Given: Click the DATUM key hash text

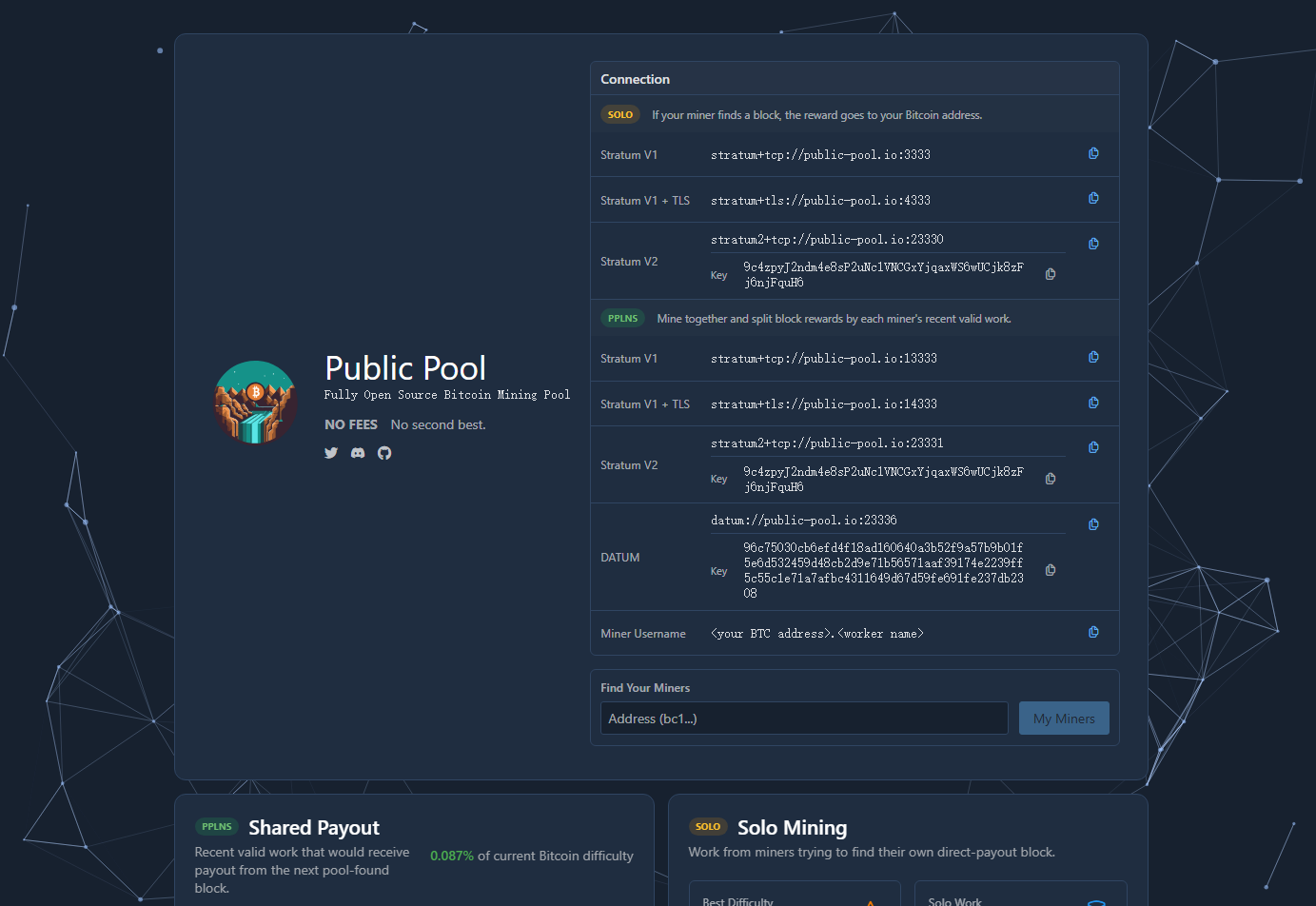Looking at the screenshot, I should point(883,570).
